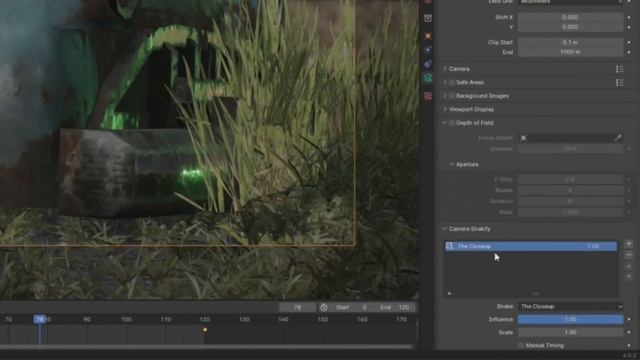Click the Focus Object field
The image size is (640, 360).
571,138
